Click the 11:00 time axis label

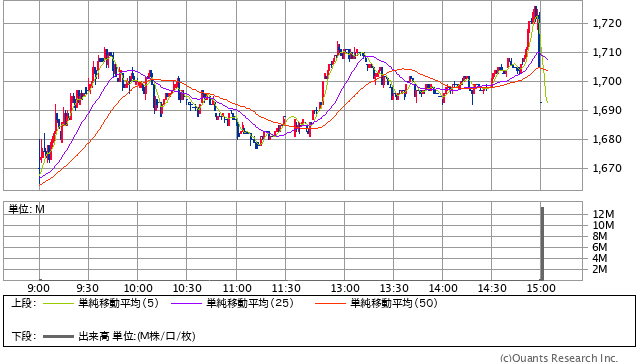point(237,288)
